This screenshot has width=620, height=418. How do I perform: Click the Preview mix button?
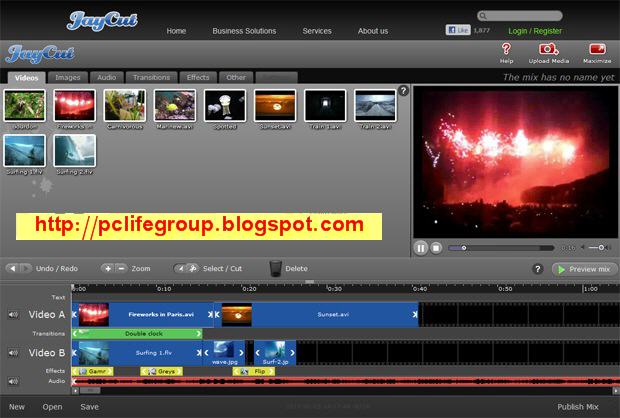(584, 269)
